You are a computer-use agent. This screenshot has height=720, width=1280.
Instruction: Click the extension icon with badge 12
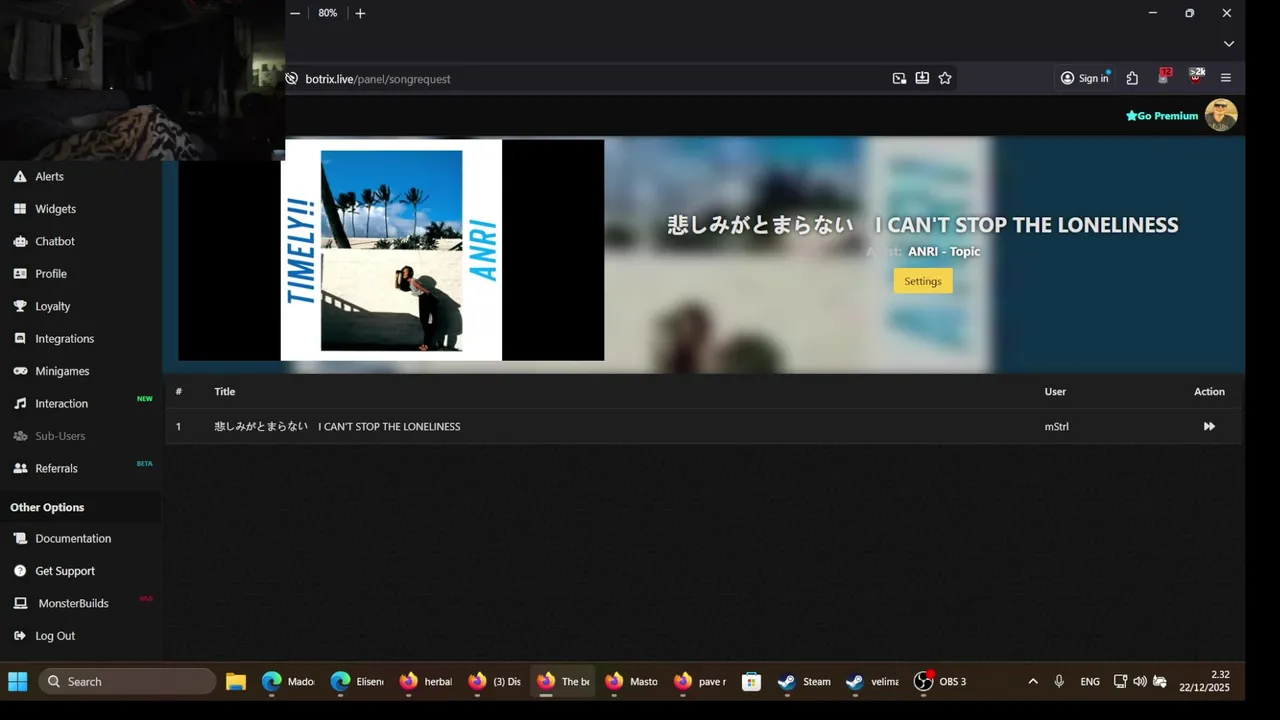coord(1164,76)
